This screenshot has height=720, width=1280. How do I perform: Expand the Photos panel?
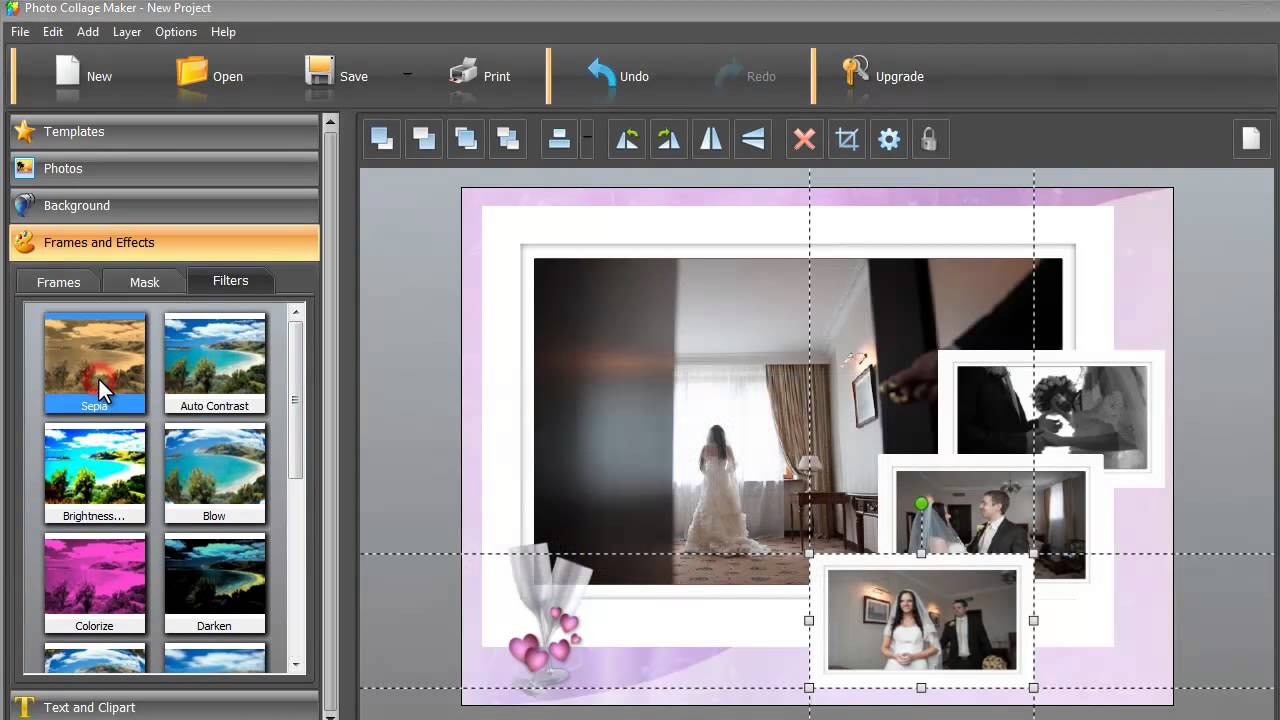tap(164, 169)
